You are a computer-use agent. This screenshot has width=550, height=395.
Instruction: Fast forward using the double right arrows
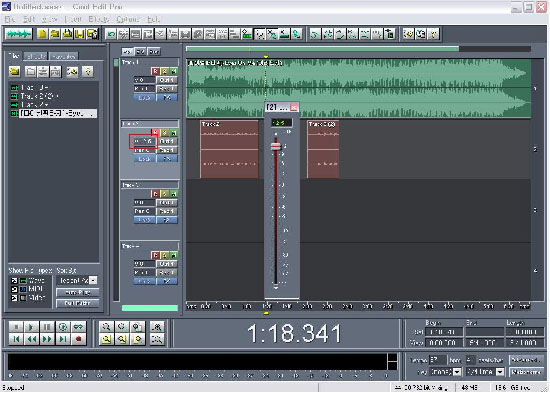[47, 339]
